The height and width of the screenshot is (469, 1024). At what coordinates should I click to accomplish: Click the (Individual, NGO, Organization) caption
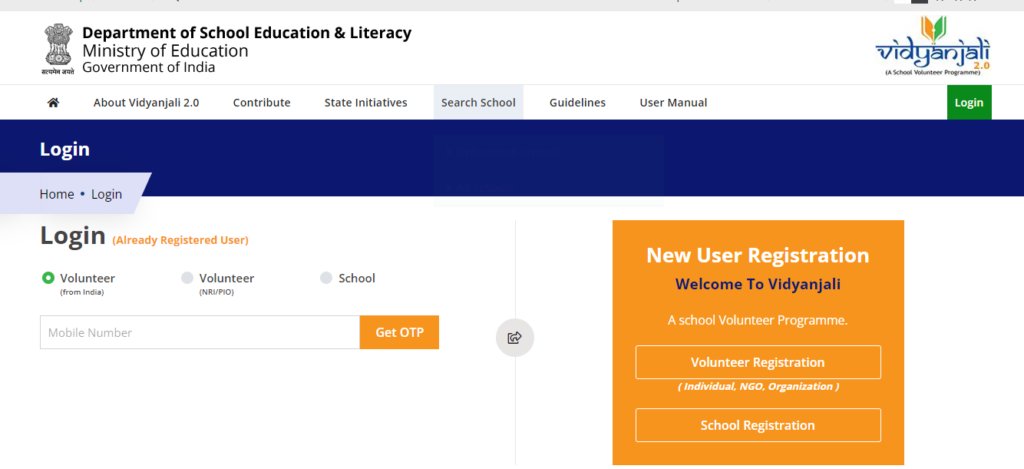[758, 387]
